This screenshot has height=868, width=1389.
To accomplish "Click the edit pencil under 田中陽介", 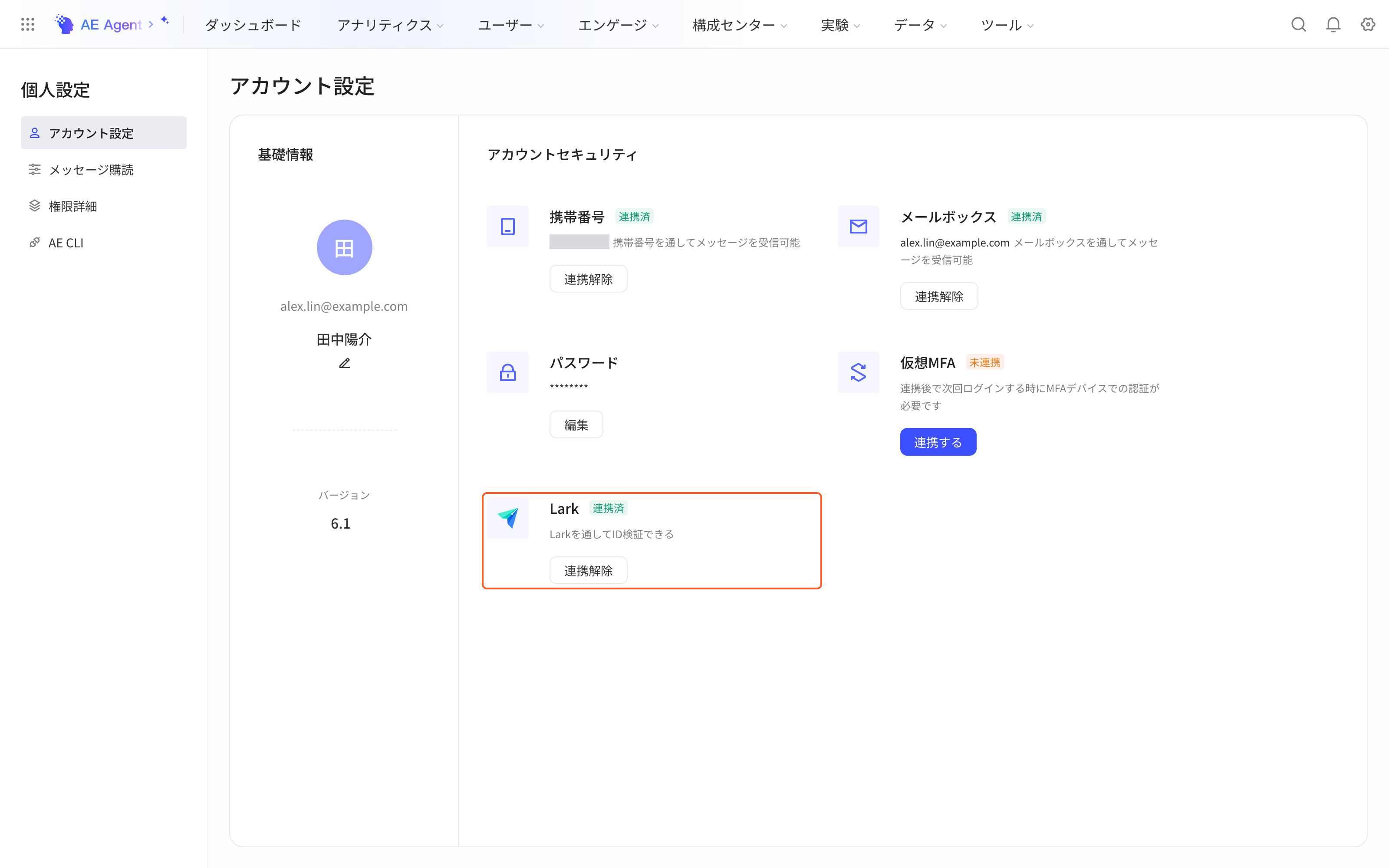I will coord(344,363).
